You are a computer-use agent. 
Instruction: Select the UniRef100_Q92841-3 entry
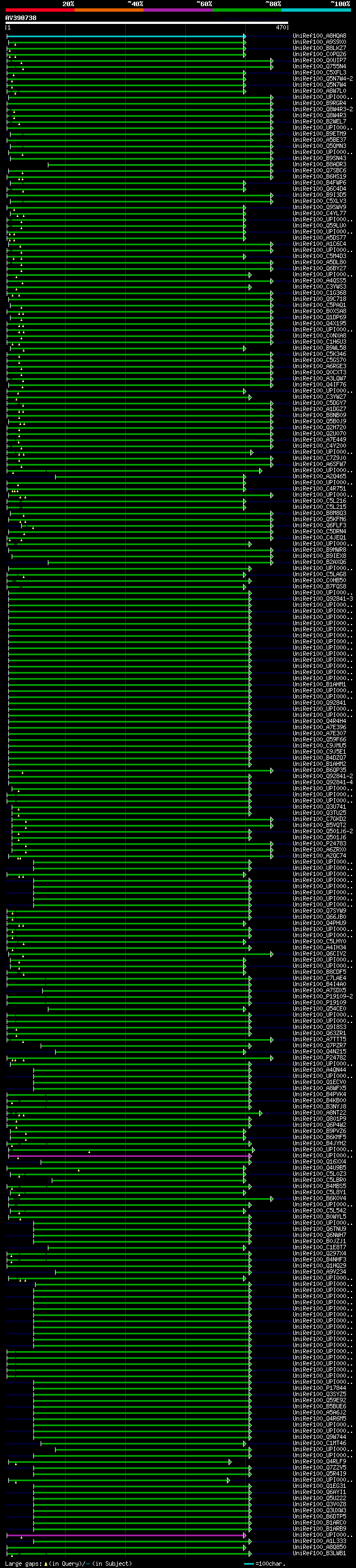323,599
